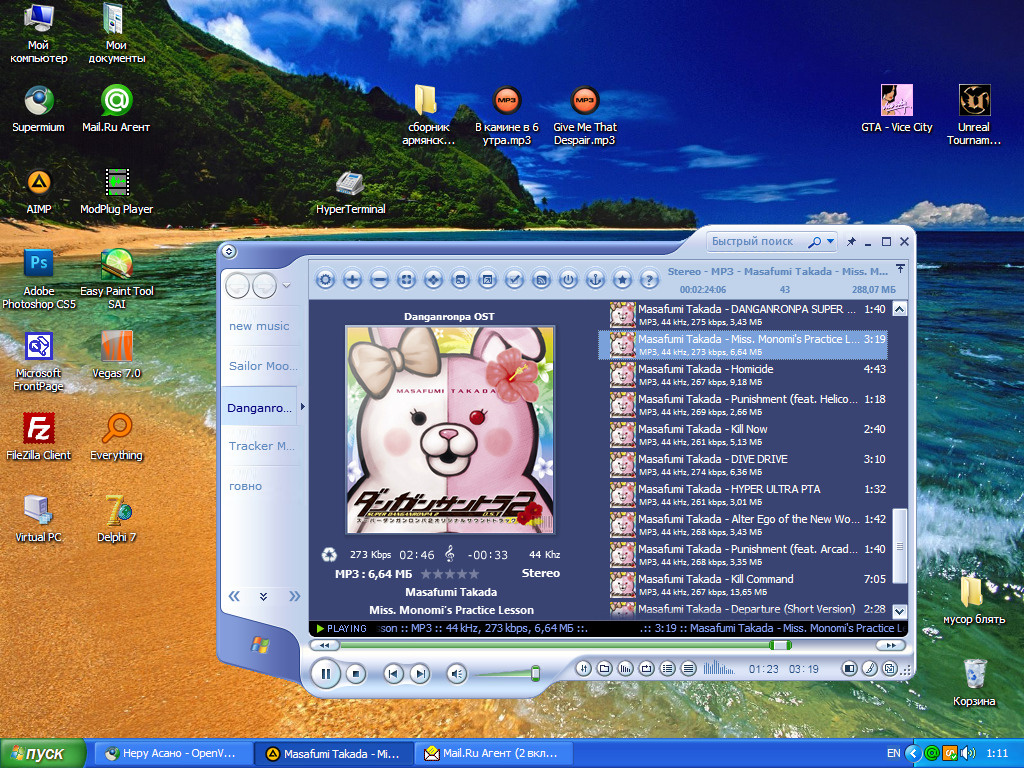Image resolution: width=1024 pixels, height=768 pixels.
Task: Click the treble clef icon
Action: (x=449, y=554)
